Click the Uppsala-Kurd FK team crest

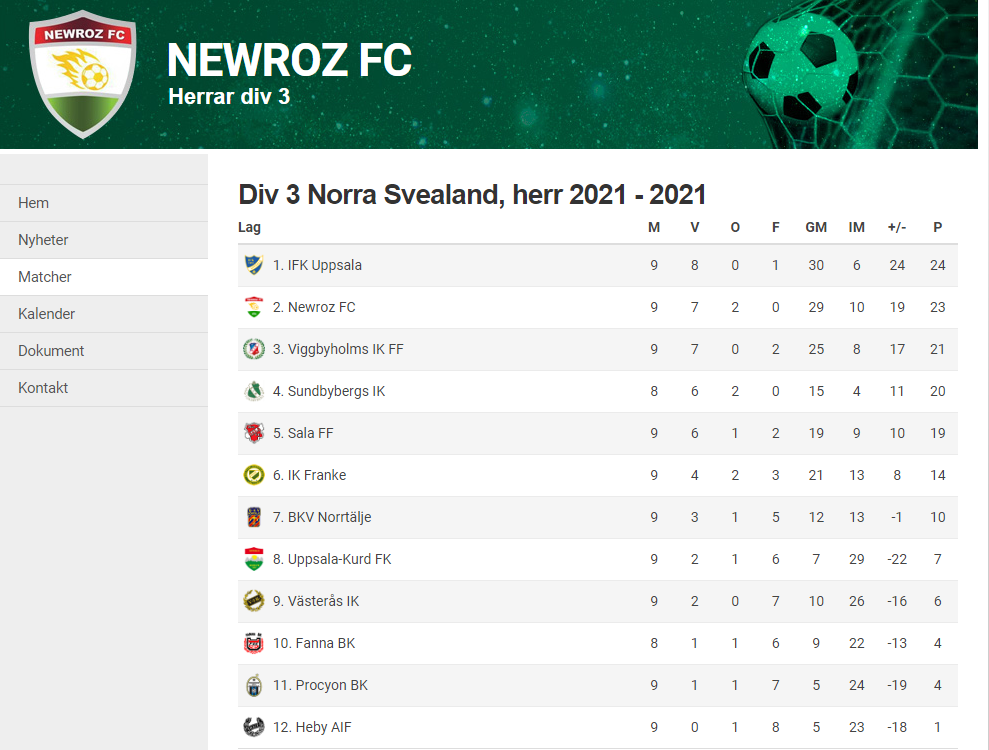(x=254, y=559)
